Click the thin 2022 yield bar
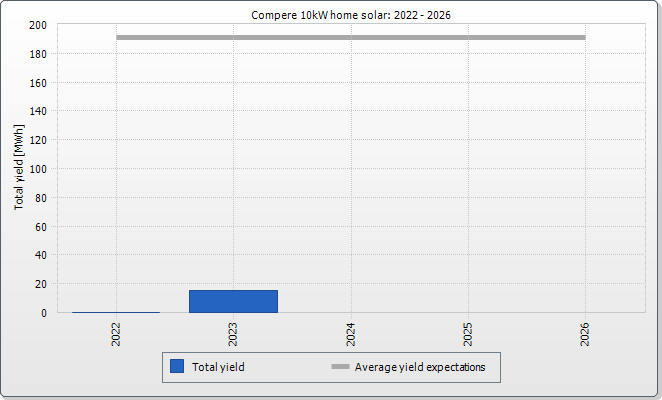This screenshot has width=662, height=400. click(116, 312)
